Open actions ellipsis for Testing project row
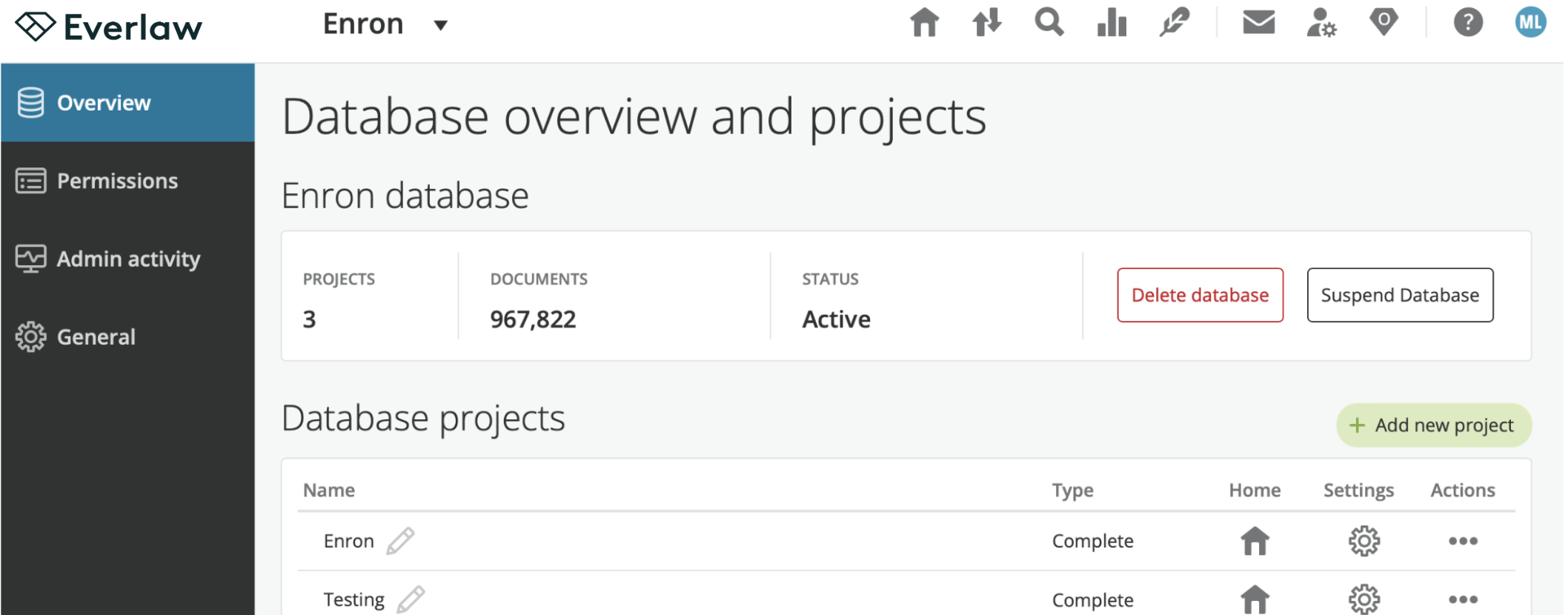 pyautogui.click(x=1463, y=599)
